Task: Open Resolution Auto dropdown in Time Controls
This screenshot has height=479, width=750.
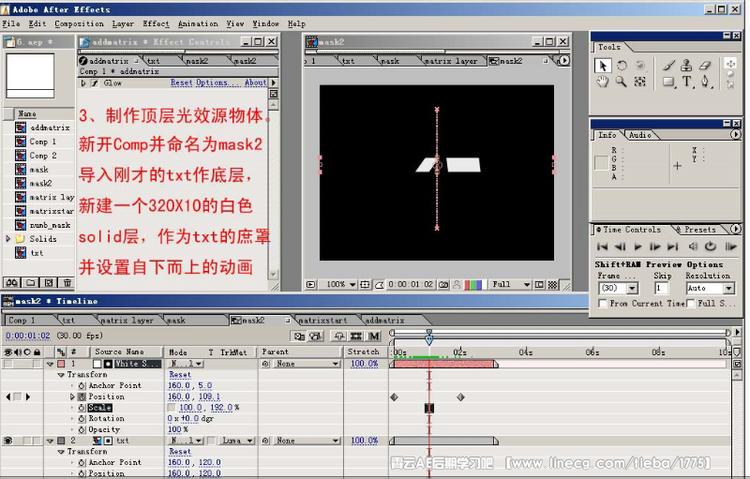Action: (728, 289)
